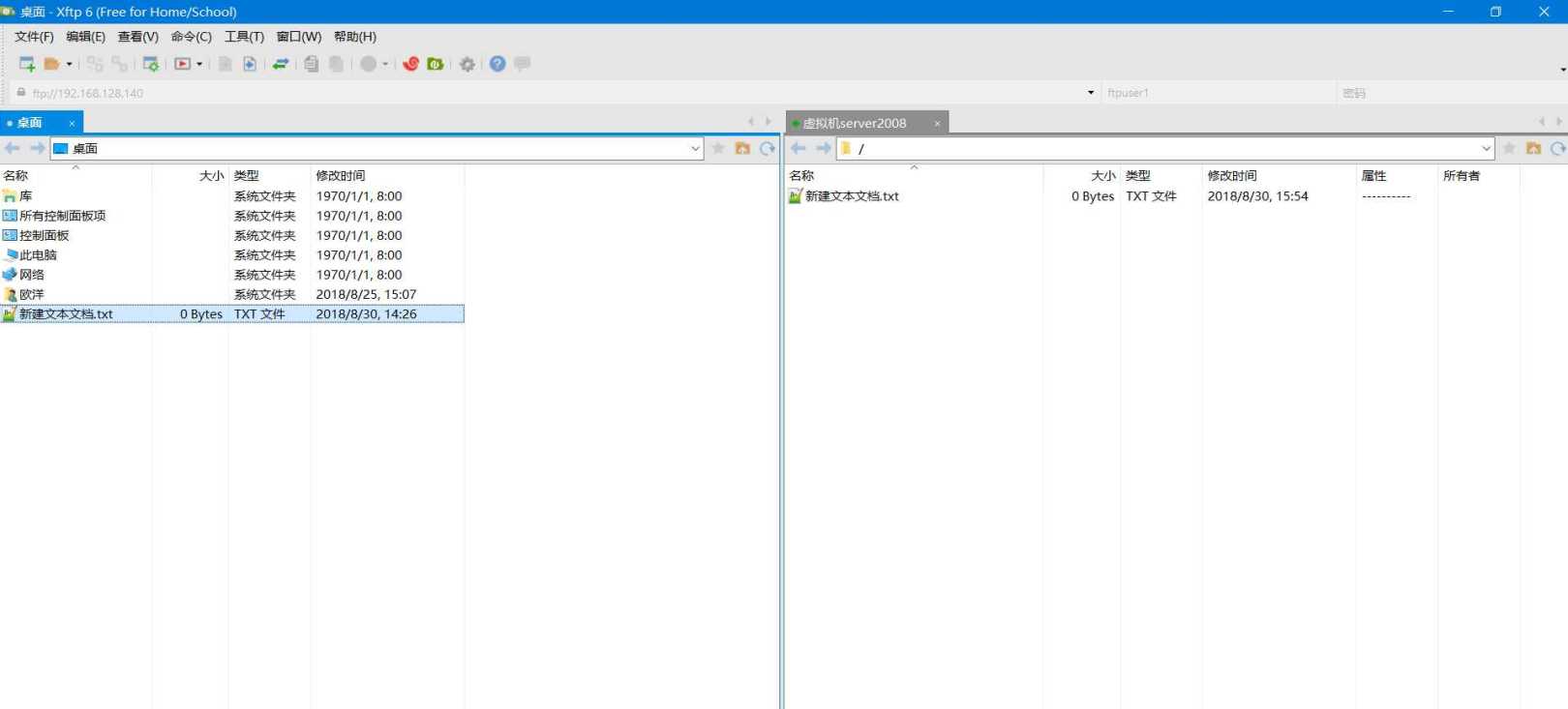Refresh the remote server pane
This screenshot has width=1568, height=709.
click(1558, 148)
